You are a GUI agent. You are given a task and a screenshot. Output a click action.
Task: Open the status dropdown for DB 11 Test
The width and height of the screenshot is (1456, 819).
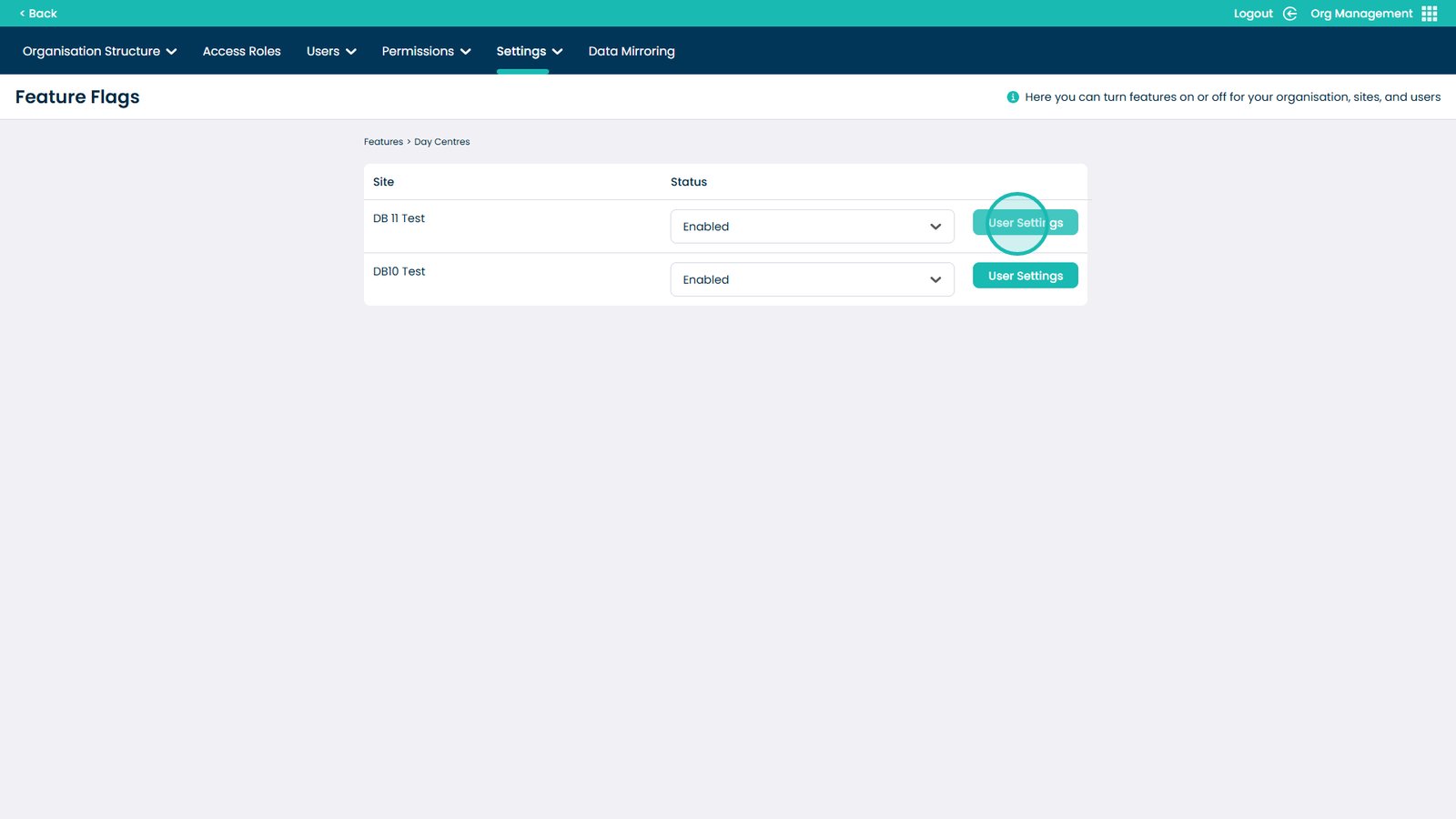pos(811,226)
